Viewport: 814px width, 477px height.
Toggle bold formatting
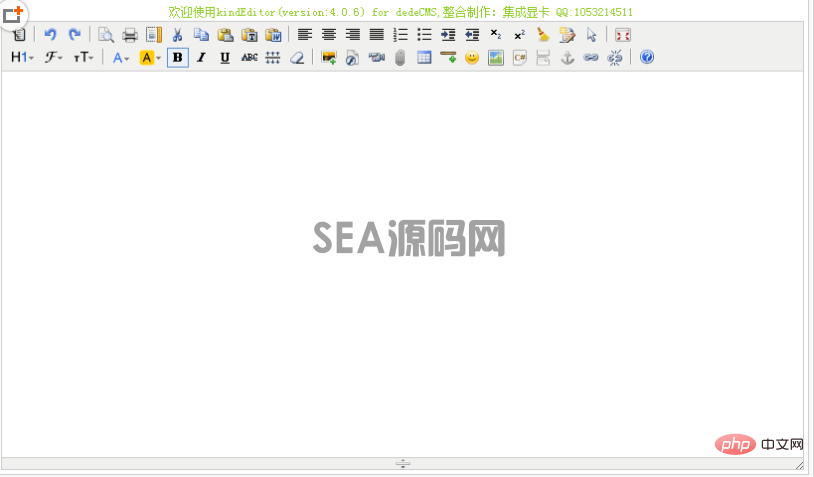(178, 58)
